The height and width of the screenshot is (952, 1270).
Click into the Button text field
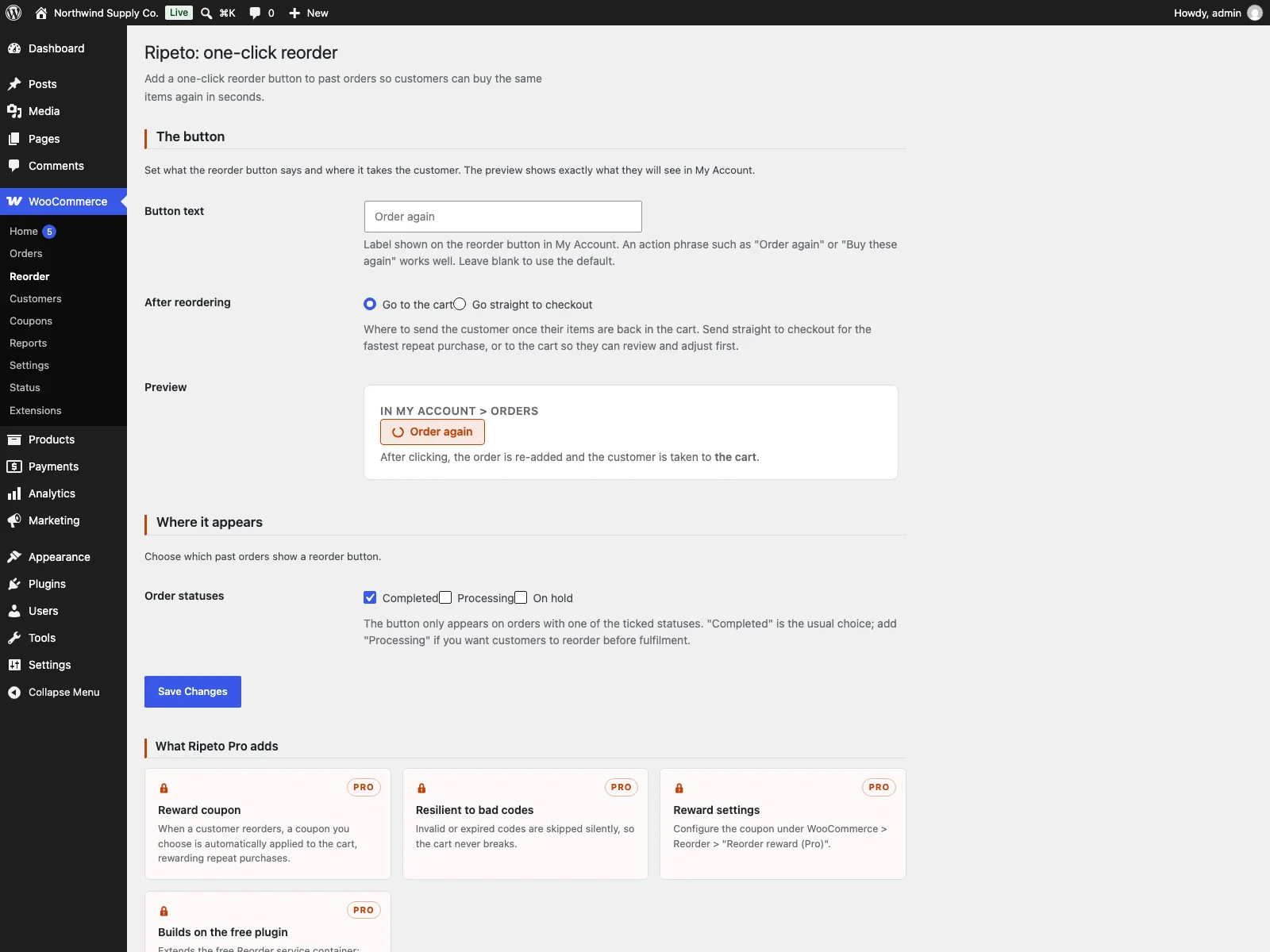point(503,217)
